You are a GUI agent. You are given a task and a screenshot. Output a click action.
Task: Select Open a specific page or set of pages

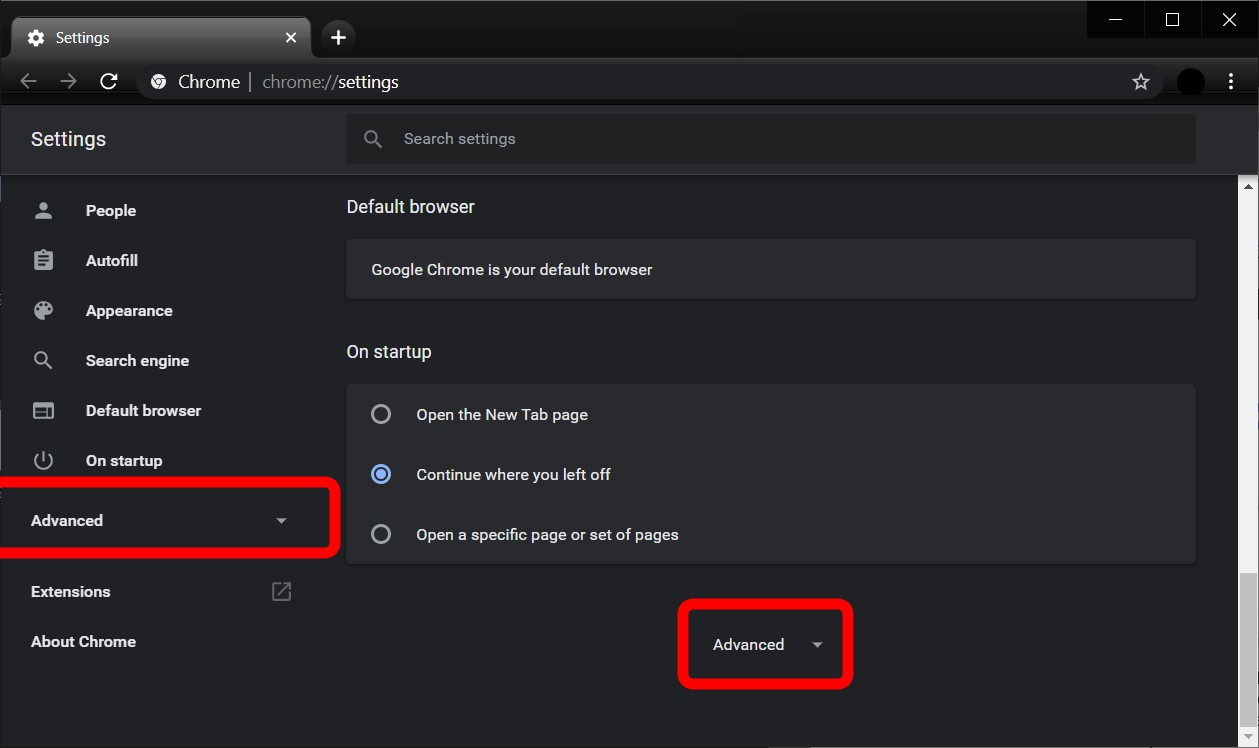click(x=381, y=534)
